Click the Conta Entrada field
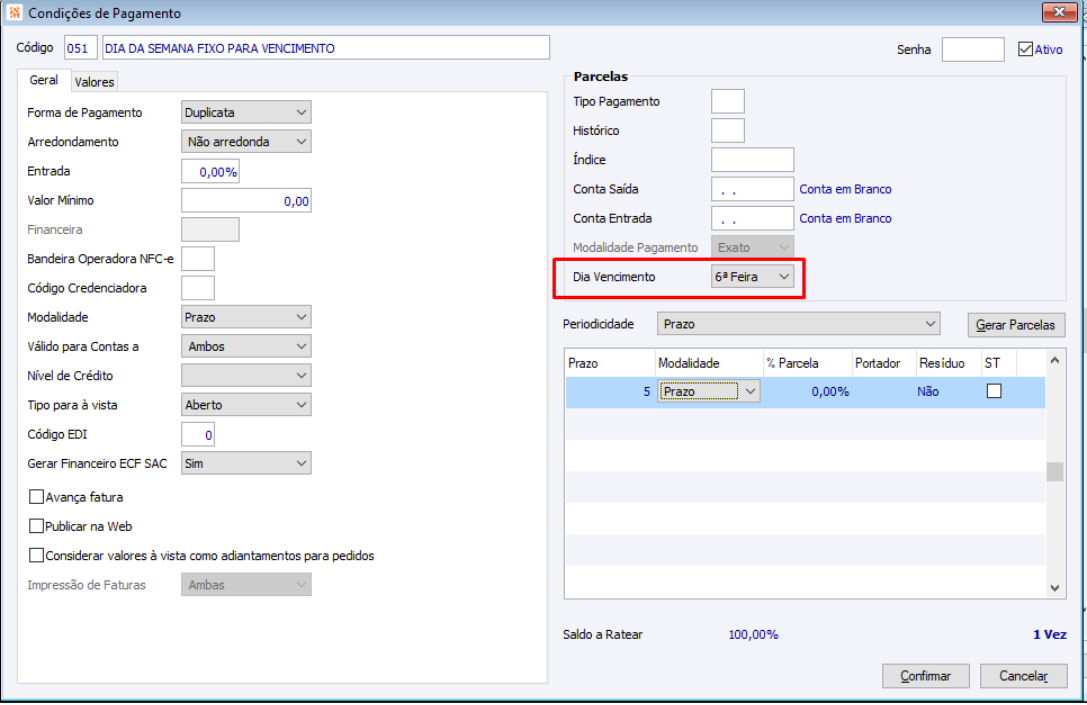 coord(752,218)
